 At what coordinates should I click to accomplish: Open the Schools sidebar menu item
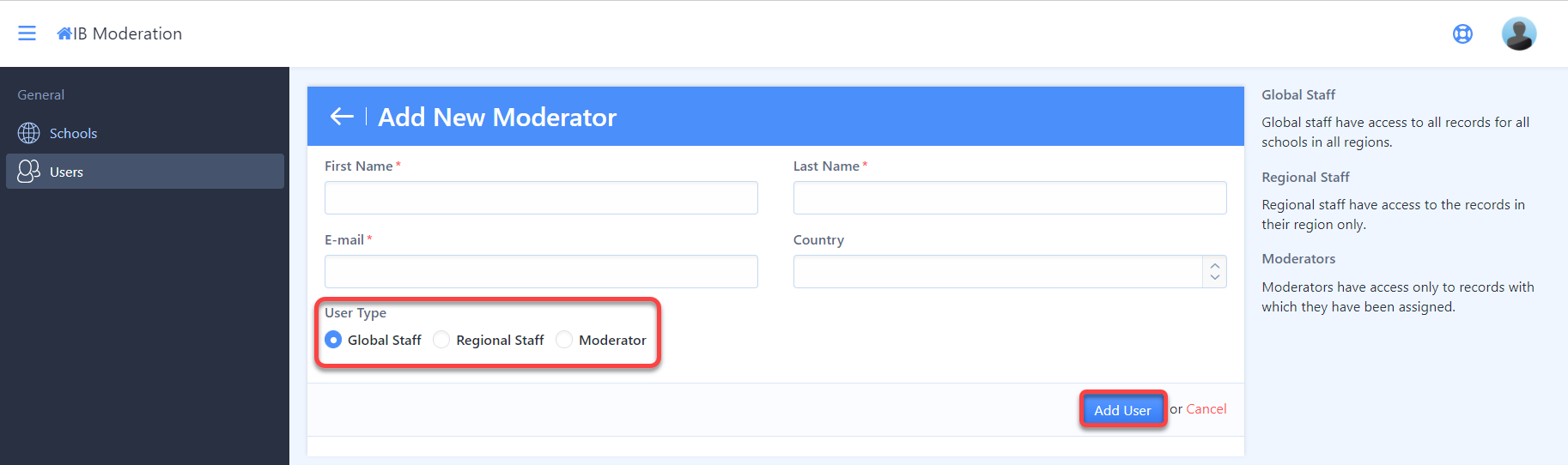point(145,133)
